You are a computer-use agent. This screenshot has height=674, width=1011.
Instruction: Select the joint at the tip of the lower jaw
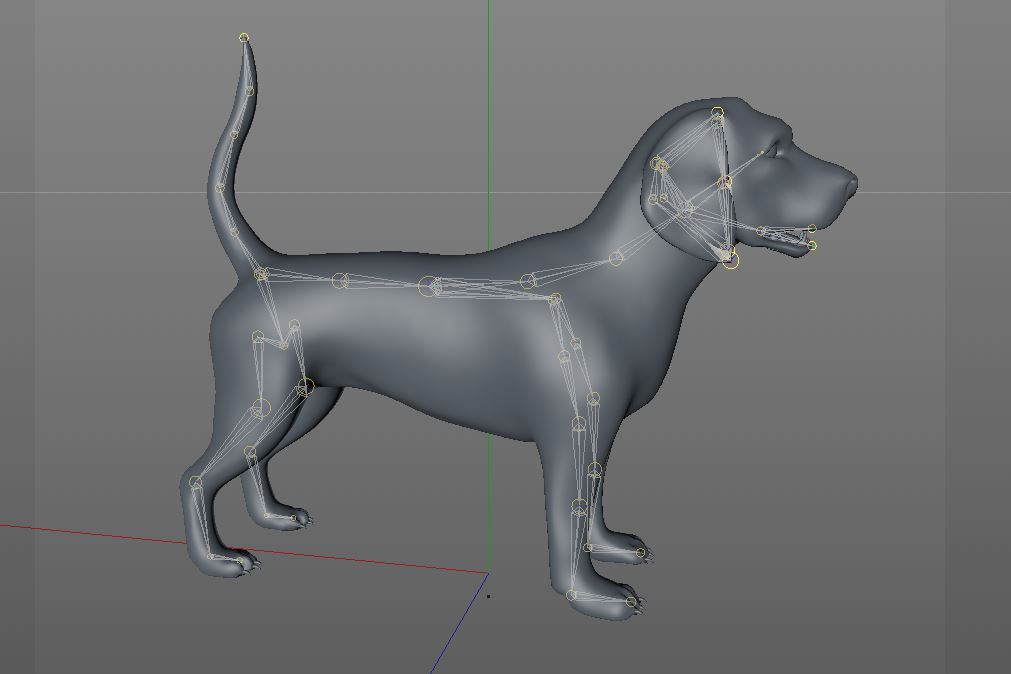click(812, 246)
